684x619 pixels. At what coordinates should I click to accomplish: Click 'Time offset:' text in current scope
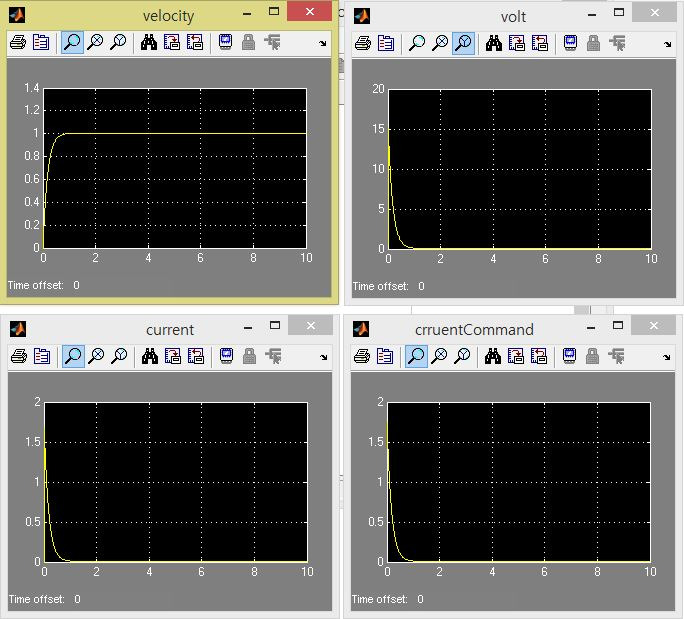37,599
